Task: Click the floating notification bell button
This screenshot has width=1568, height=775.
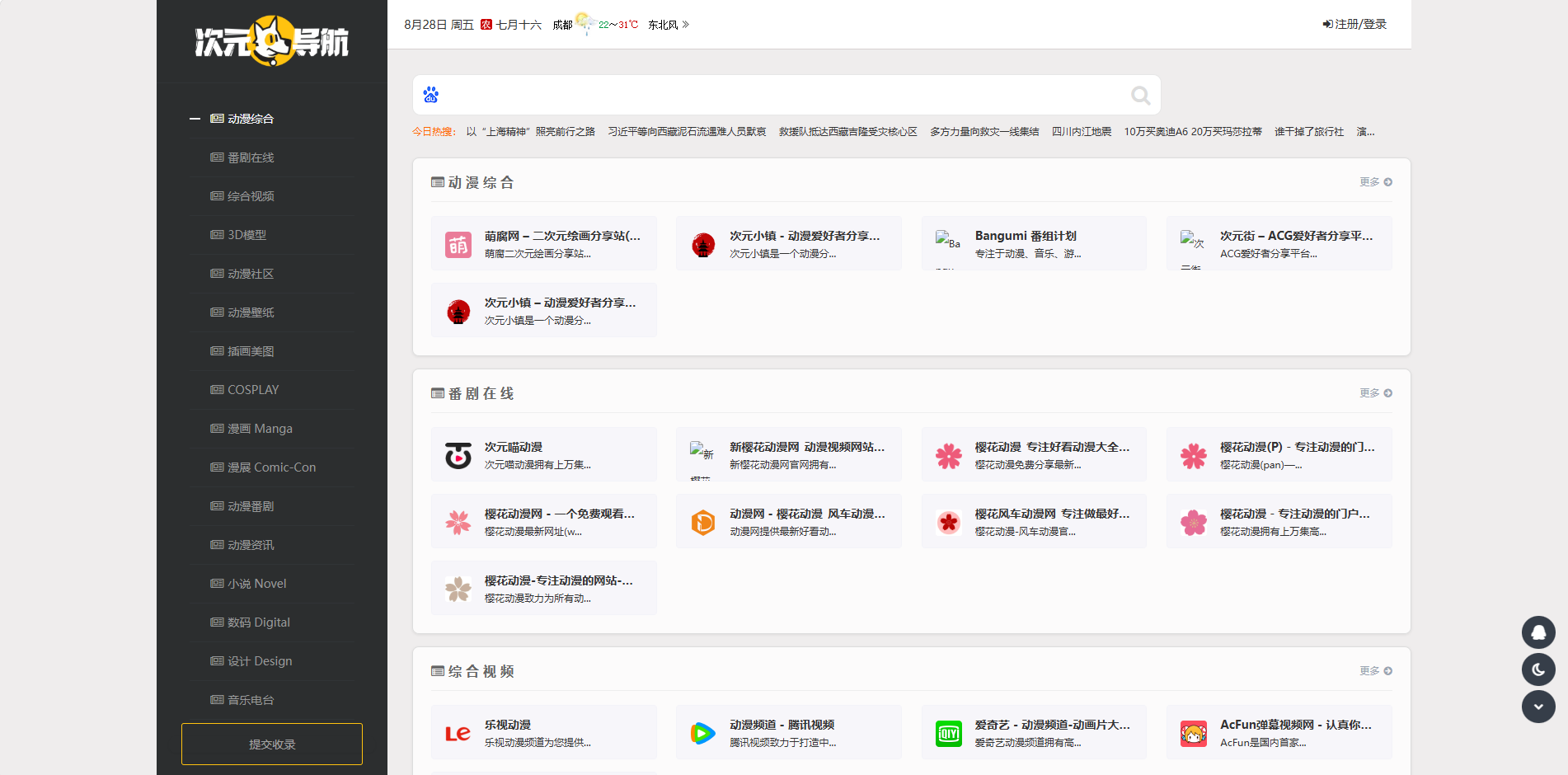Action: tap(1538, 632)
